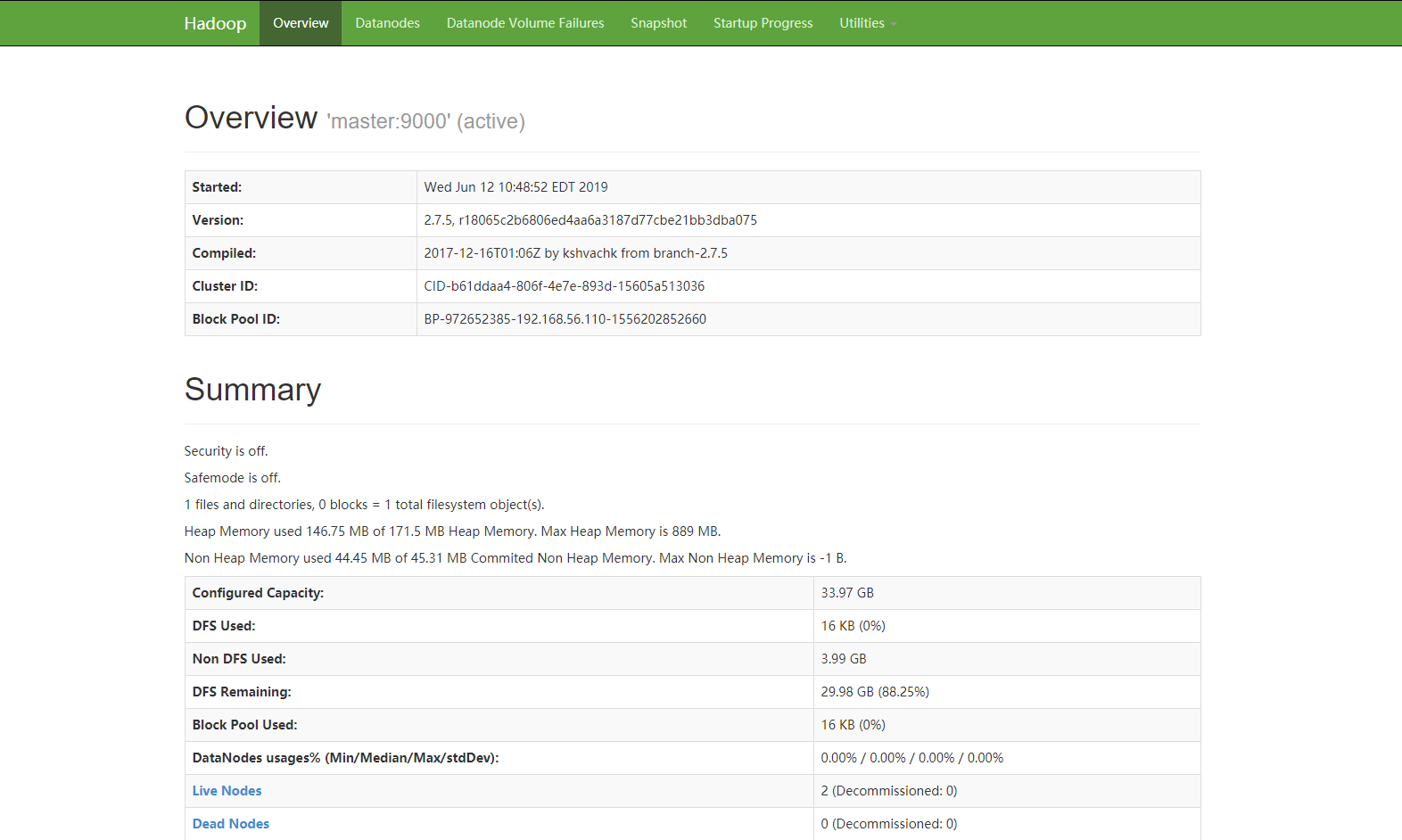Viewport: 1402px width, 840px height.
Task: Select the Cluster ID value
Action: [564, 286]
